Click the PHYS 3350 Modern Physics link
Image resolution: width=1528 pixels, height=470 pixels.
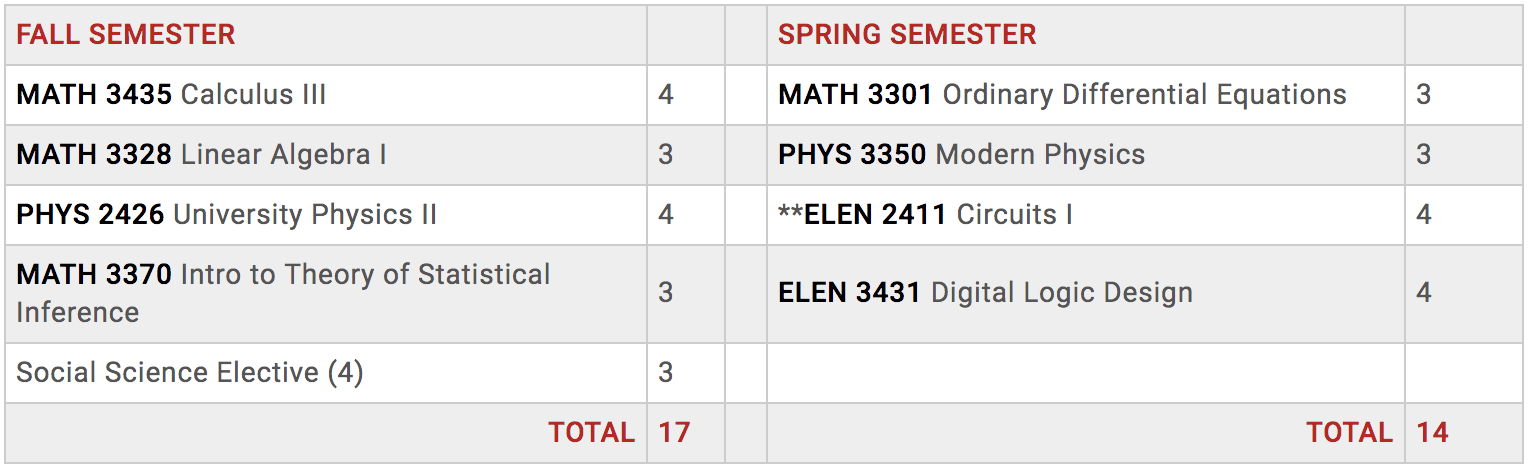click(x=961, y=155)
